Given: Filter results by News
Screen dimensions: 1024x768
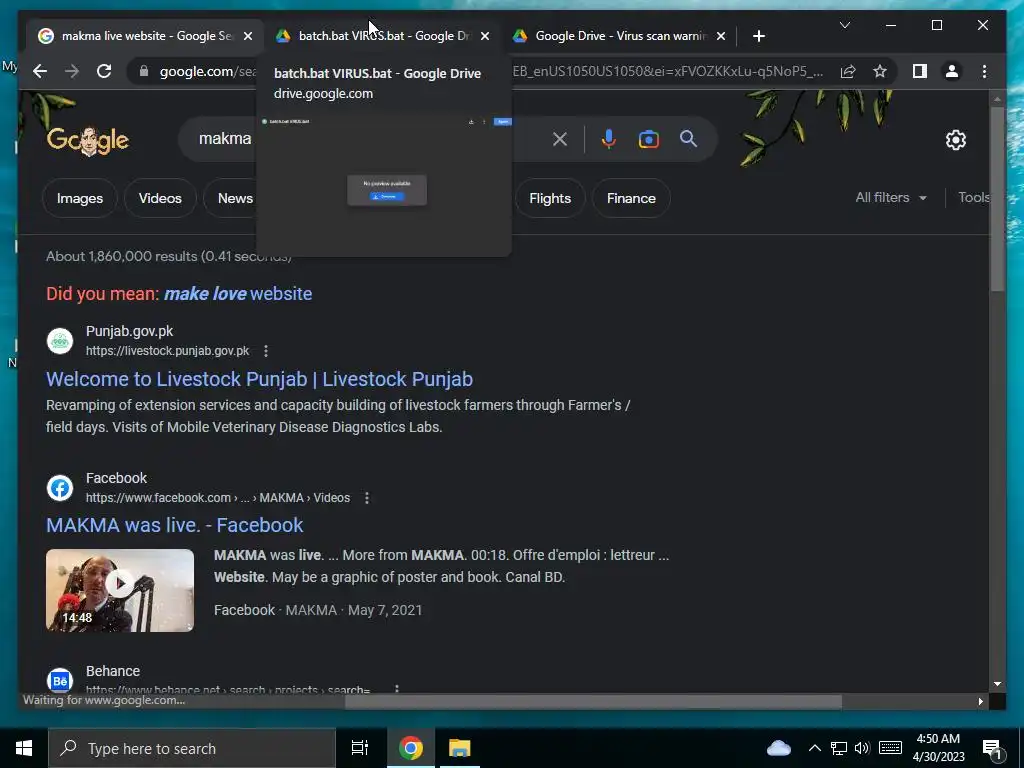Looking at the screenshot, I should (x=235, y=198).
